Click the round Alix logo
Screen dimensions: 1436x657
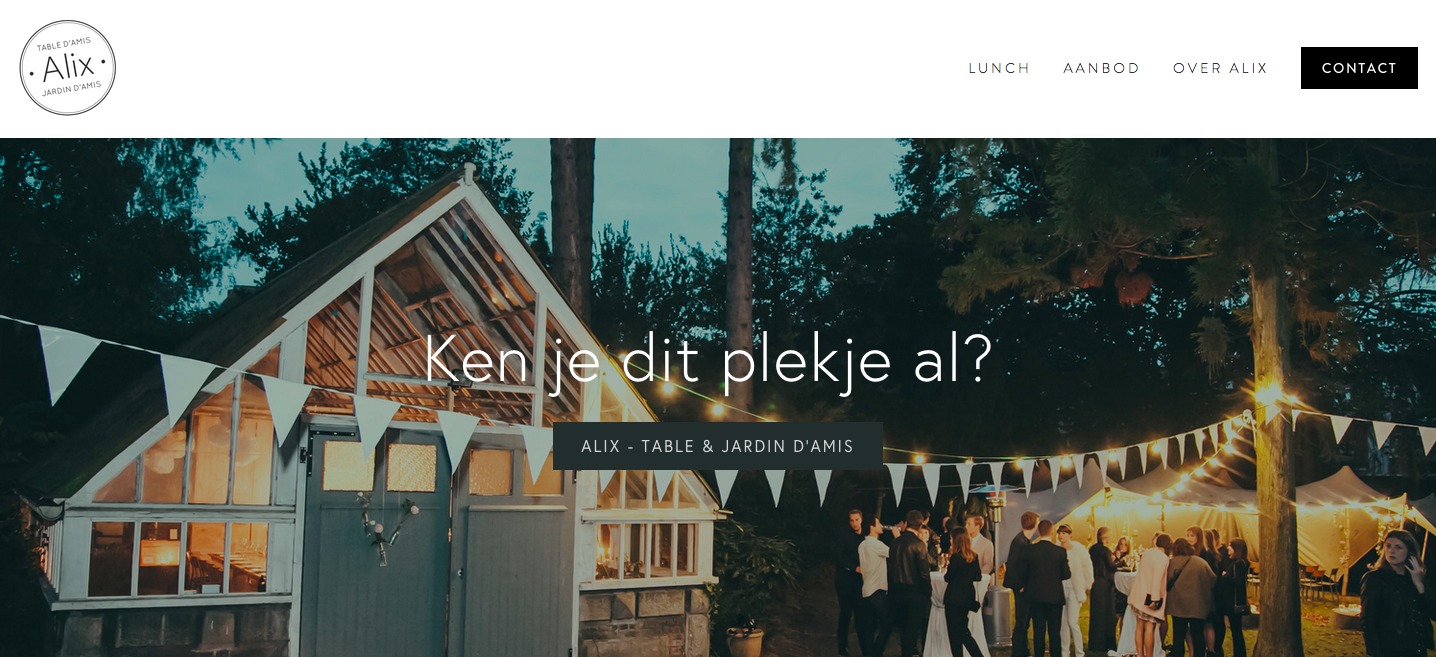click(x=68, y=68)
